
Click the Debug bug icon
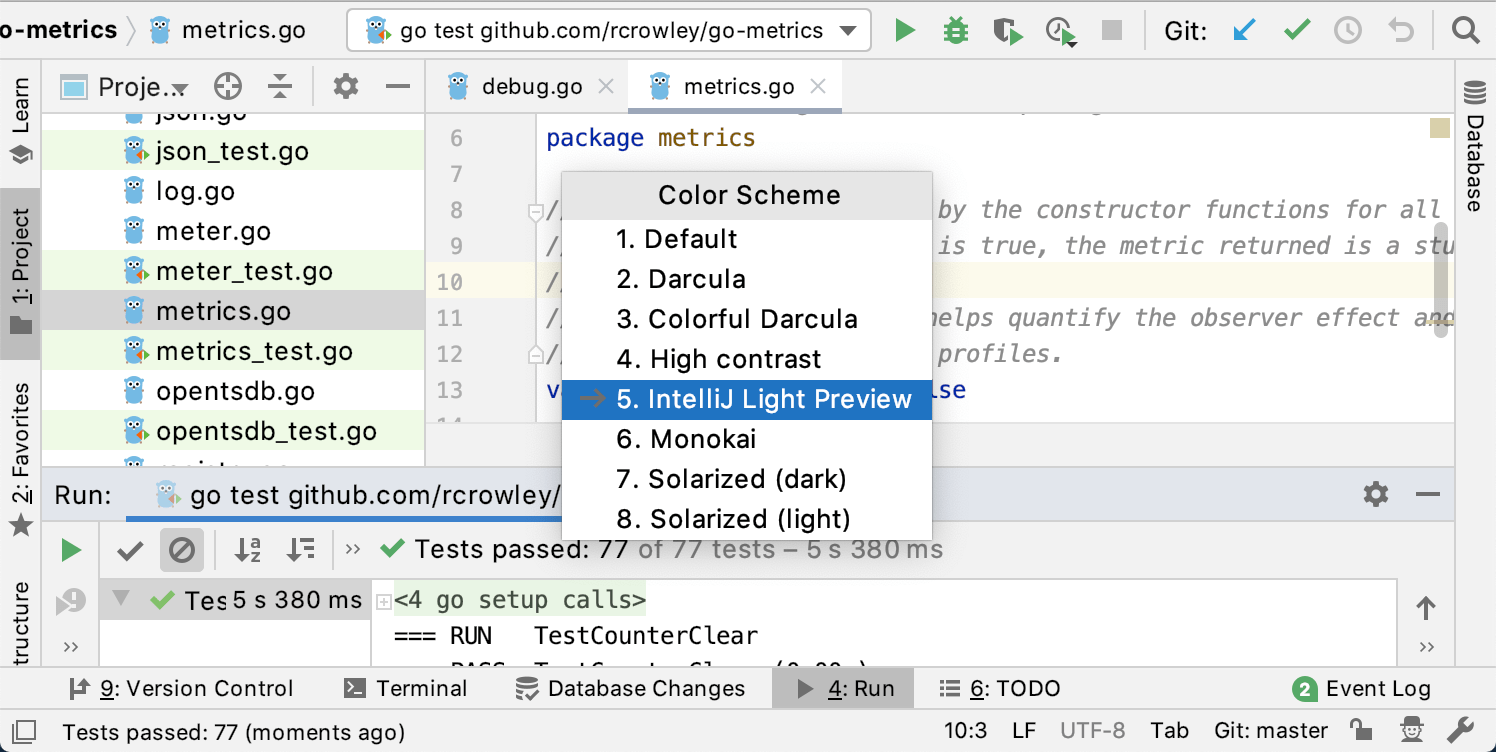point(956,31)
